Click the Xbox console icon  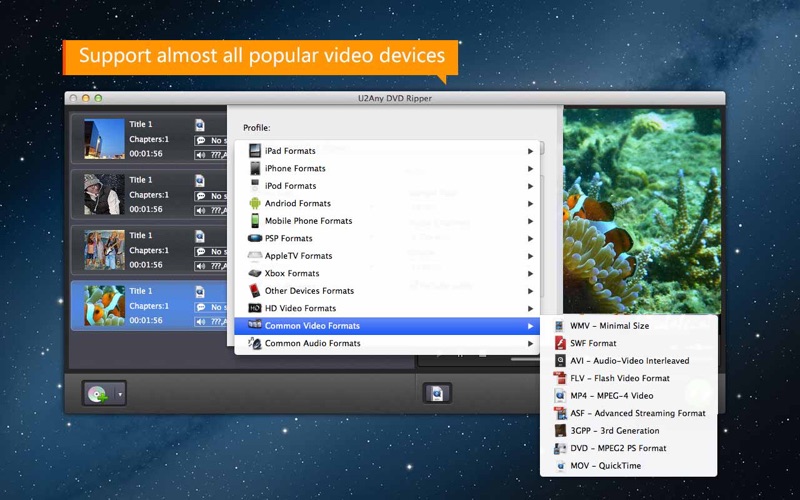[255, 273]
